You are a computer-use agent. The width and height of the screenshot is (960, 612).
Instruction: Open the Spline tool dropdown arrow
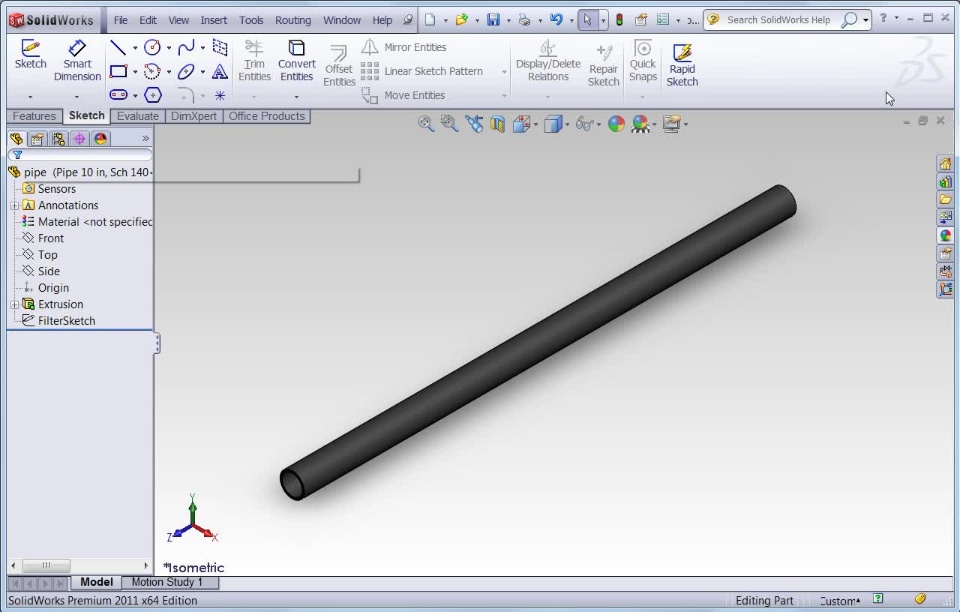pos(203,48)
